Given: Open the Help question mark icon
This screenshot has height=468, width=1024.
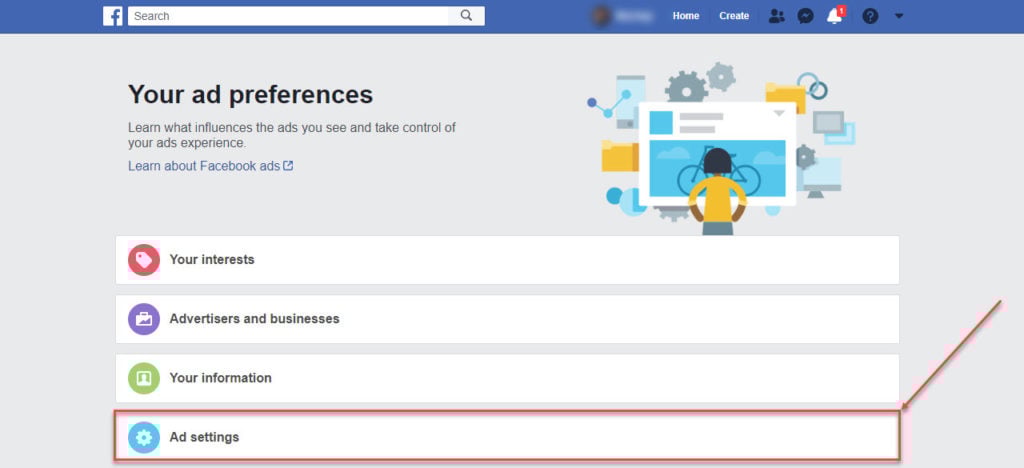Looking at the screenshot, I should [x=870, y=16].
